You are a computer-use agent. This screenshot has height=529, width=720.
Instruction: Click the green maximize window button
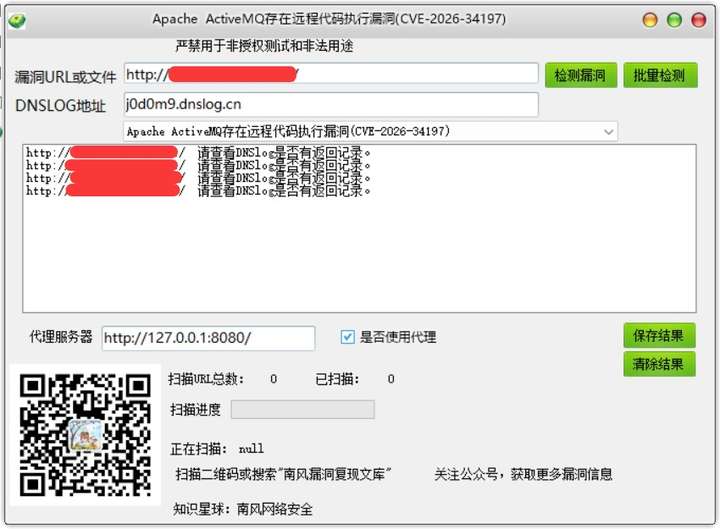click(x=674, y=20)
